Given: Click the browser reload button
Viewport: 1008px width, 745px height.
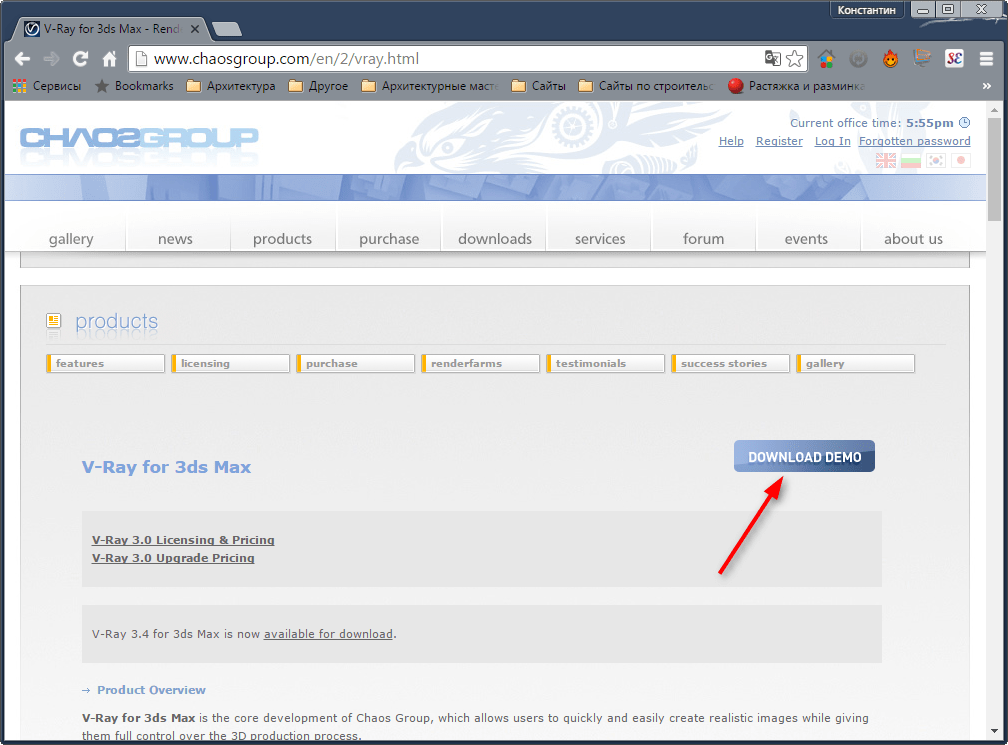Looking at the screenshot, I should pos(81,59).
